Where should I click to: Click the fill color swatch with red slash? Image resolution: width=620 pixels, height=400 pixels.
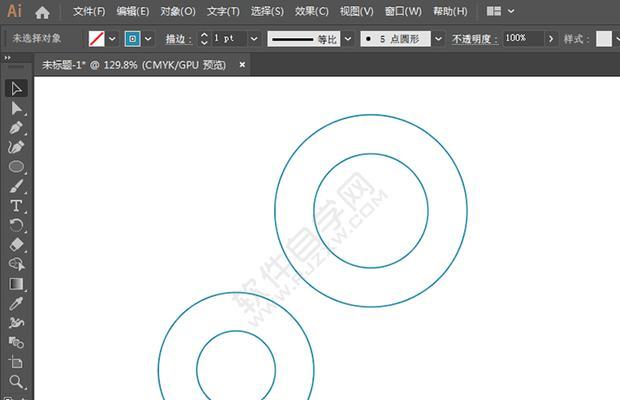pos(96,39)
